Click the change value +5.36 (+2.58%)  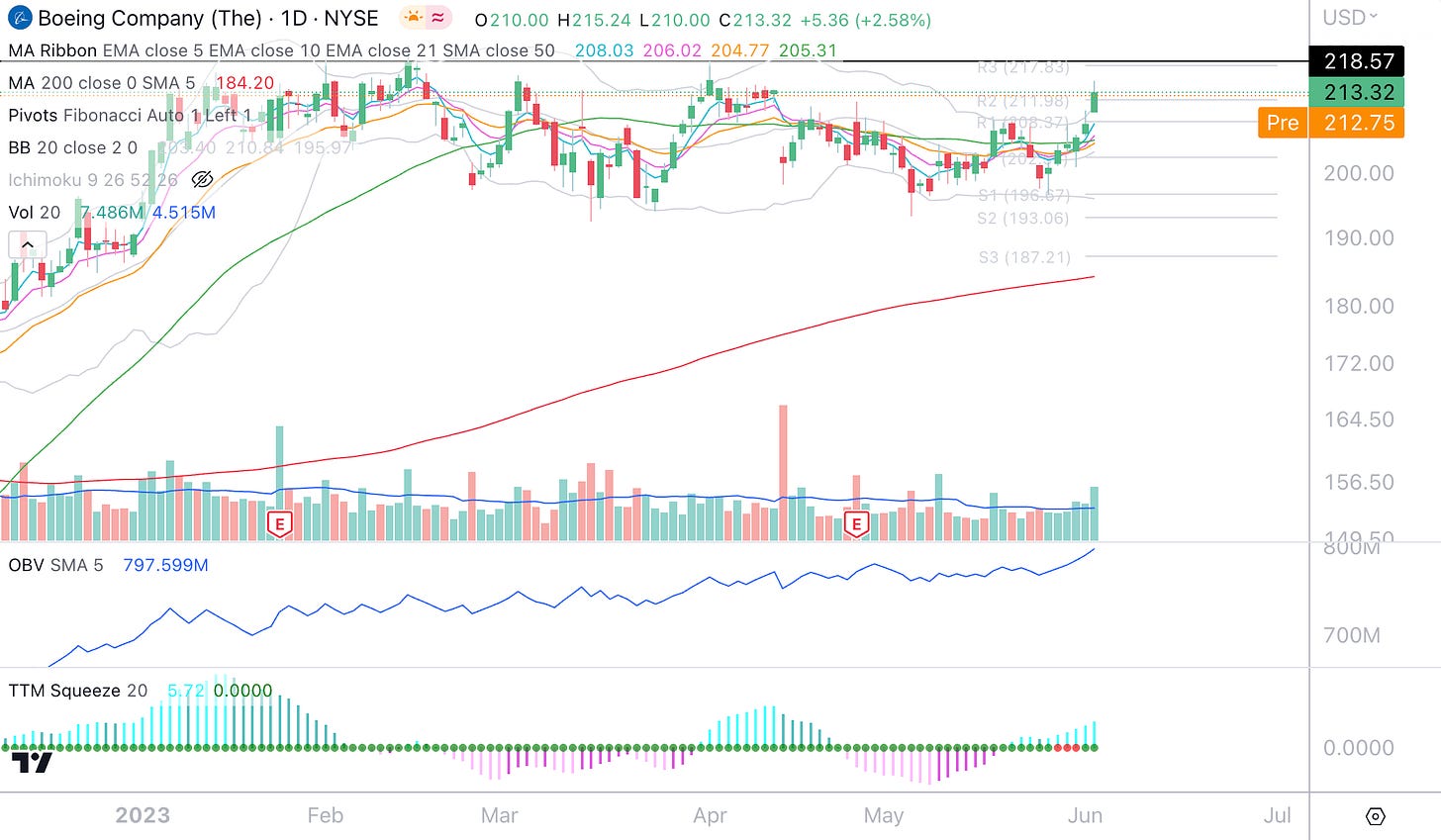point(865,20)
